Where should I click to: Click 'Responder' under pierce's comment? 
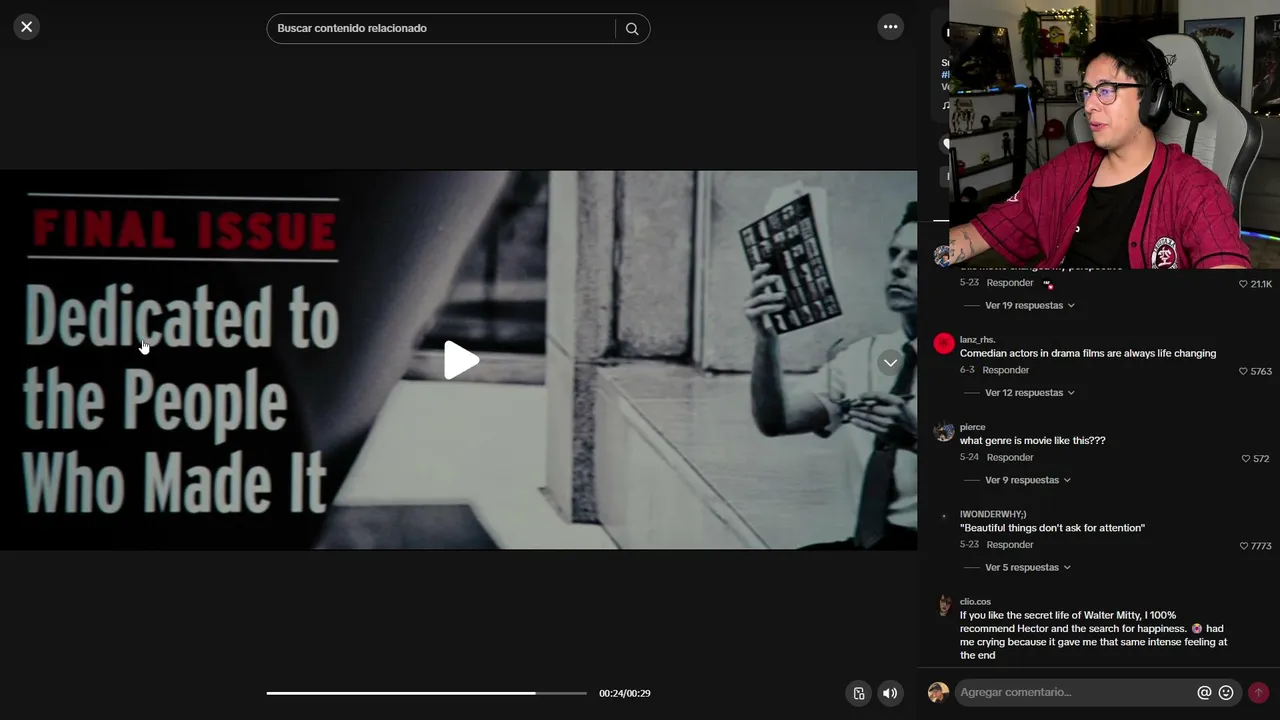[1010, 457]
